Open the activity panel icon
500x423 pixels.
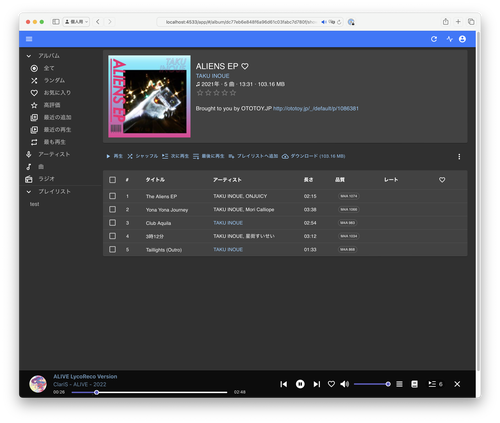click(449, 39)
